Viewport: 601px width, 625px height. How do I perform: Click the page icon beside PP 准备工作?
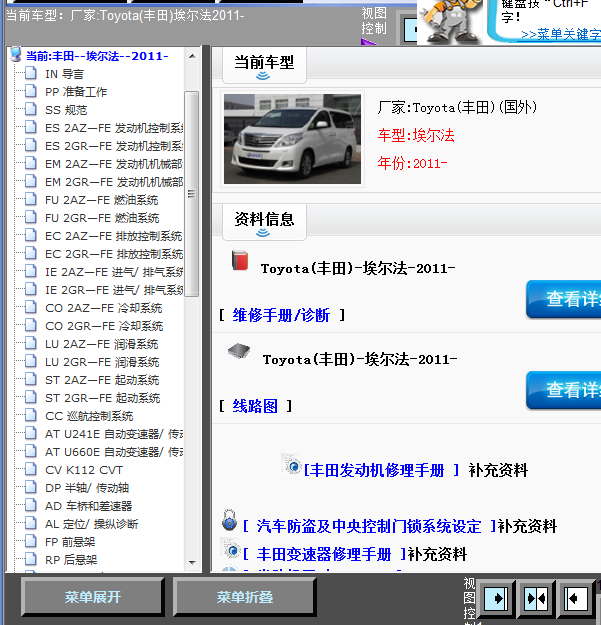31,91
